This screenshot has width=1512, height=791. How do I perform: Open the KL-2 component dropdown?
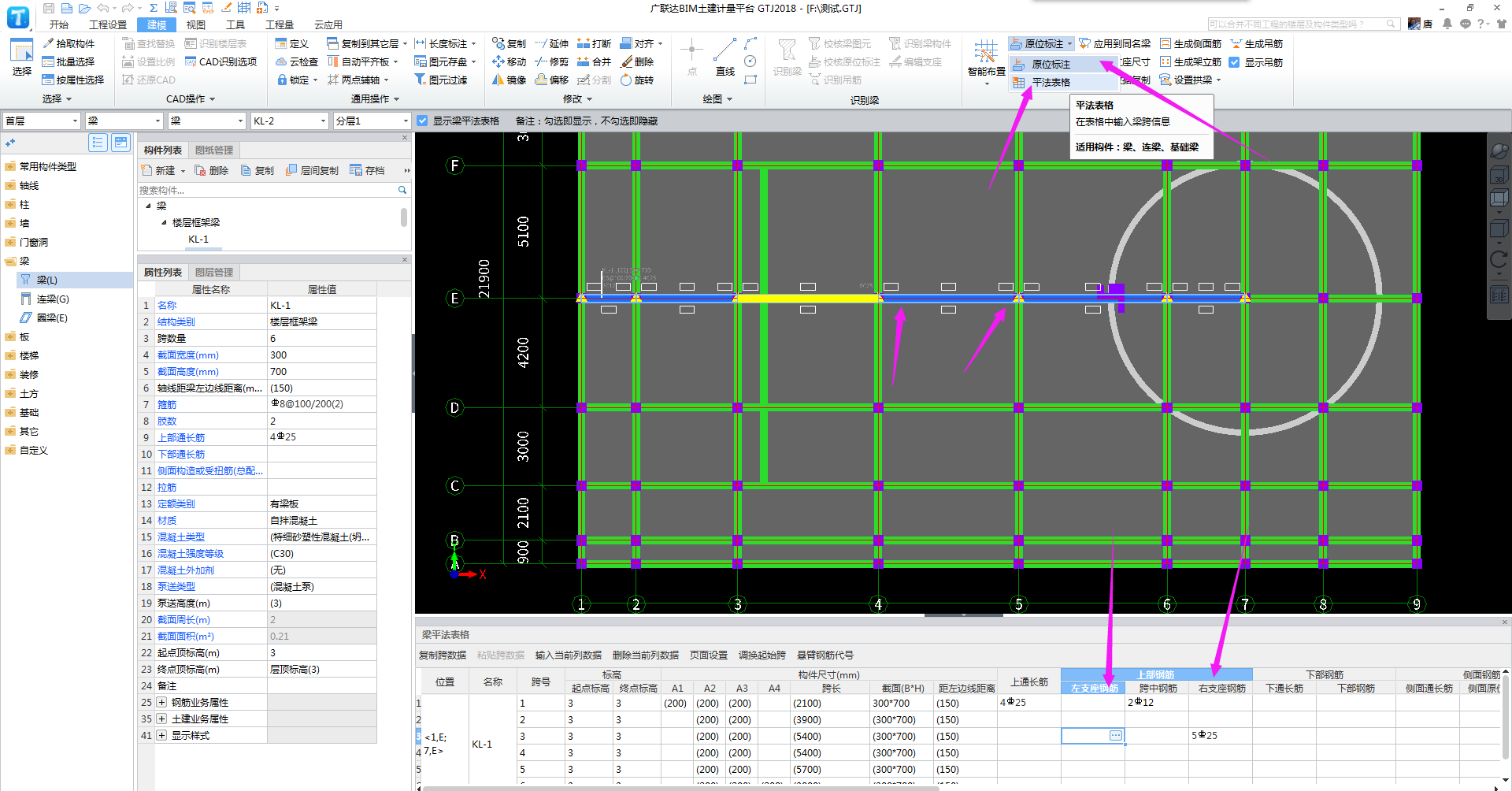(290, 121)
